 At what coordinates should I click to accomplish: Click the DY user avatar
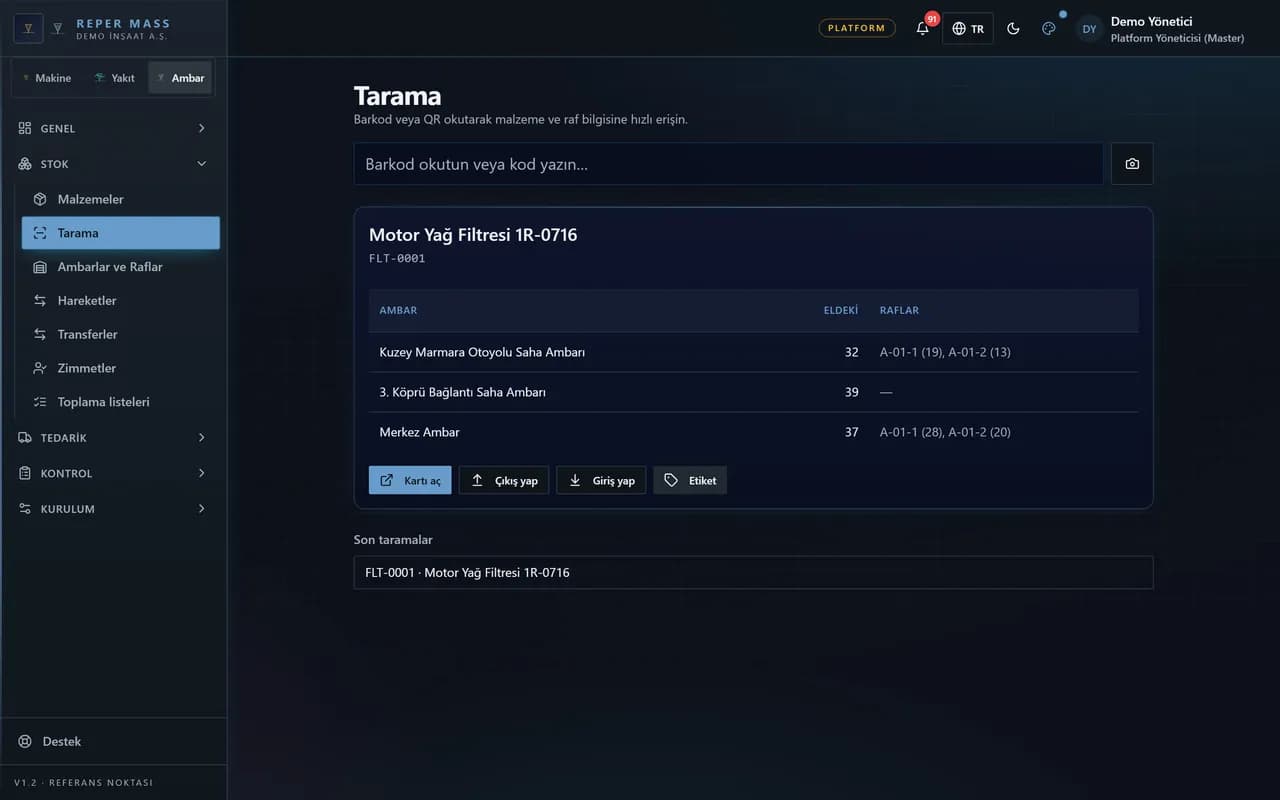(x=1090, y=29)
